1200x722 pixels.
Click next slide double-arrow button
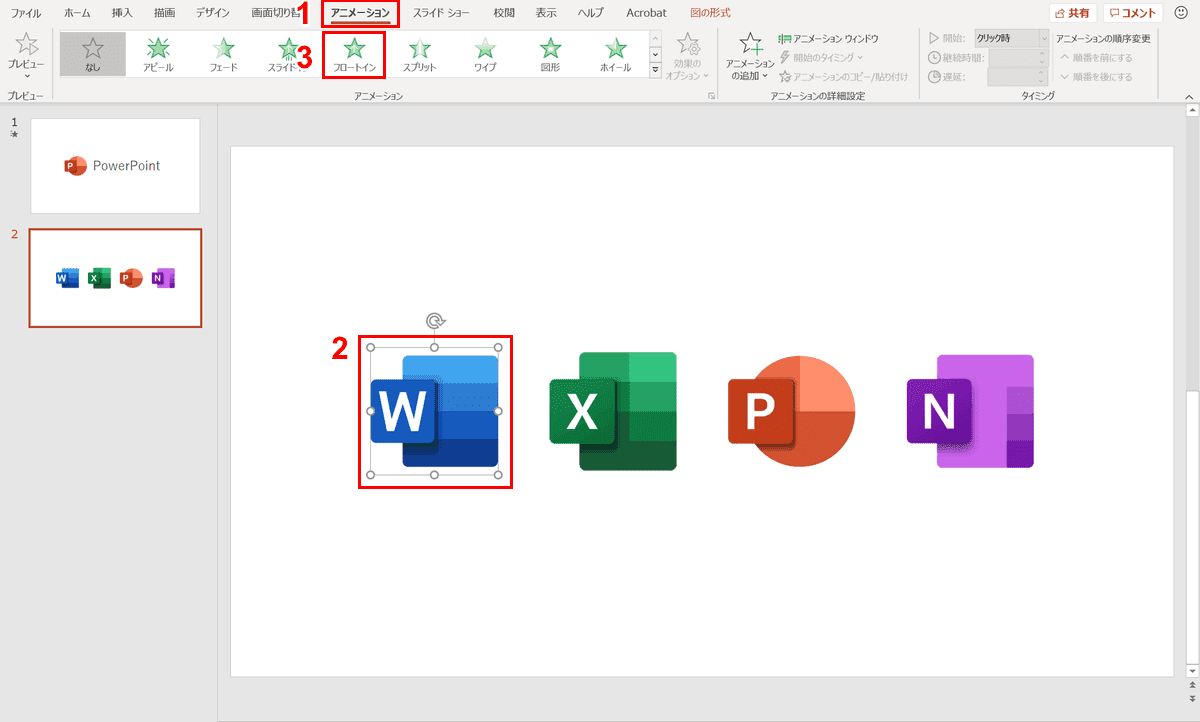pos(1192,699)
